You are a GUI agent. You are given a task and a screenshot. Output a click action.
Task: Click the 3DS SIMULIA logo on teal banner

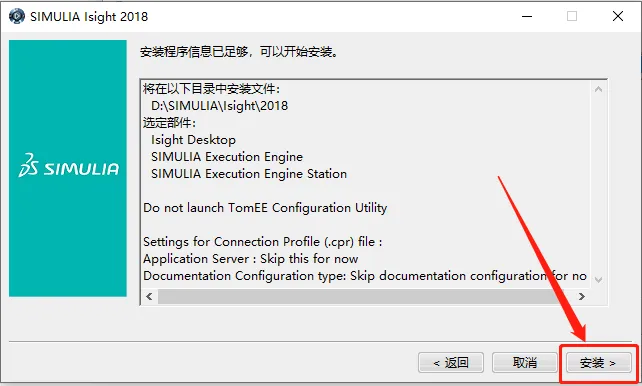tap(69, 166)
